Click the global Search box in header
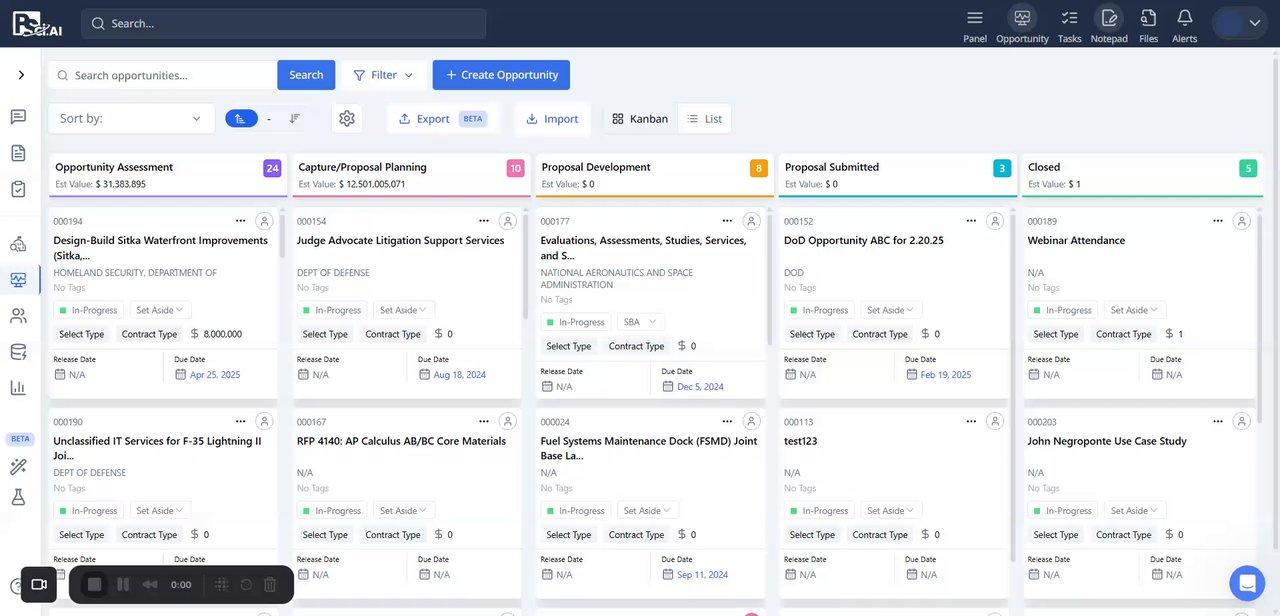This screenshot has height=616, width=1280. pyautogui.click(x=284, y=23)
